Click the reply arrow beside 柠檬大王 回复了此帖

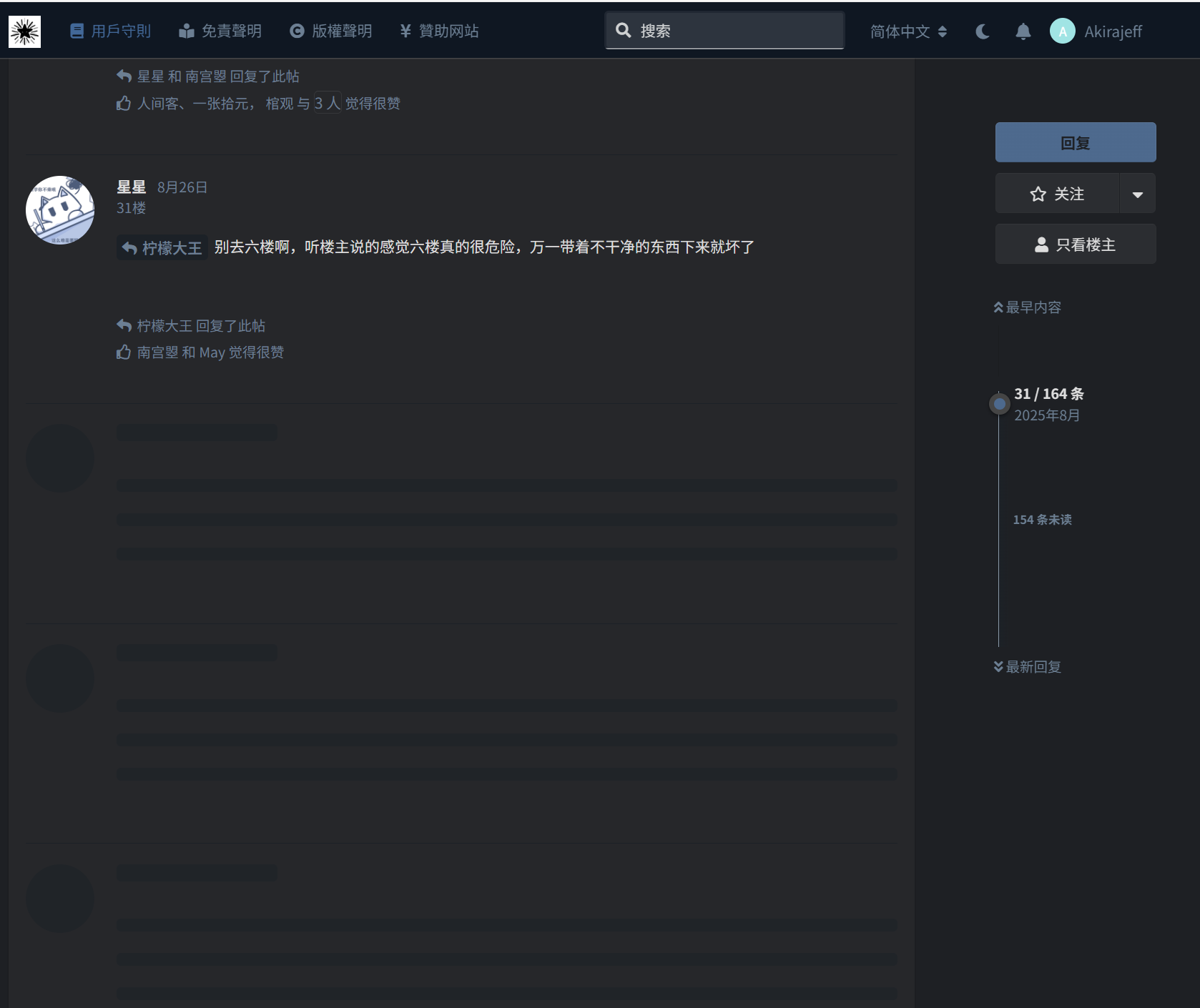124,326
